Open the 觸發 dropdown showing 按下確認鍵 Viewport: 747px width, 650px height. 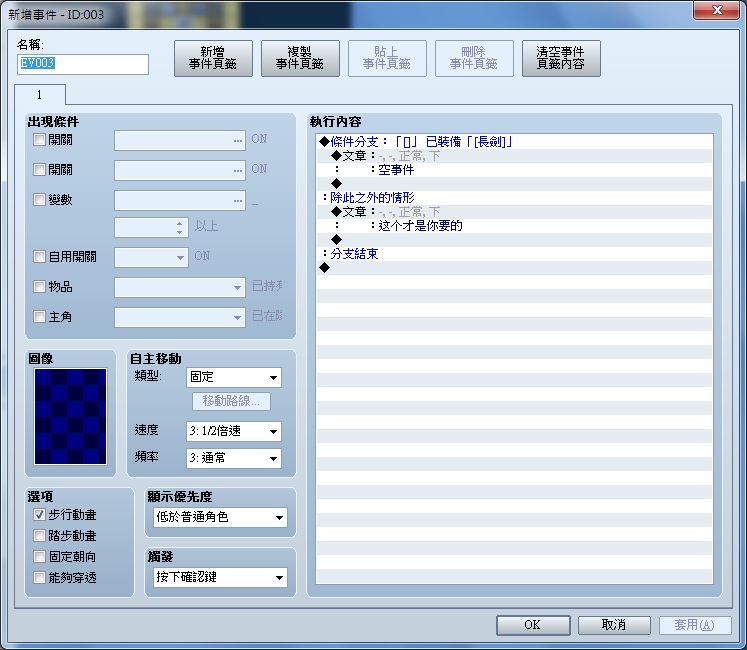tap(221, 577)
